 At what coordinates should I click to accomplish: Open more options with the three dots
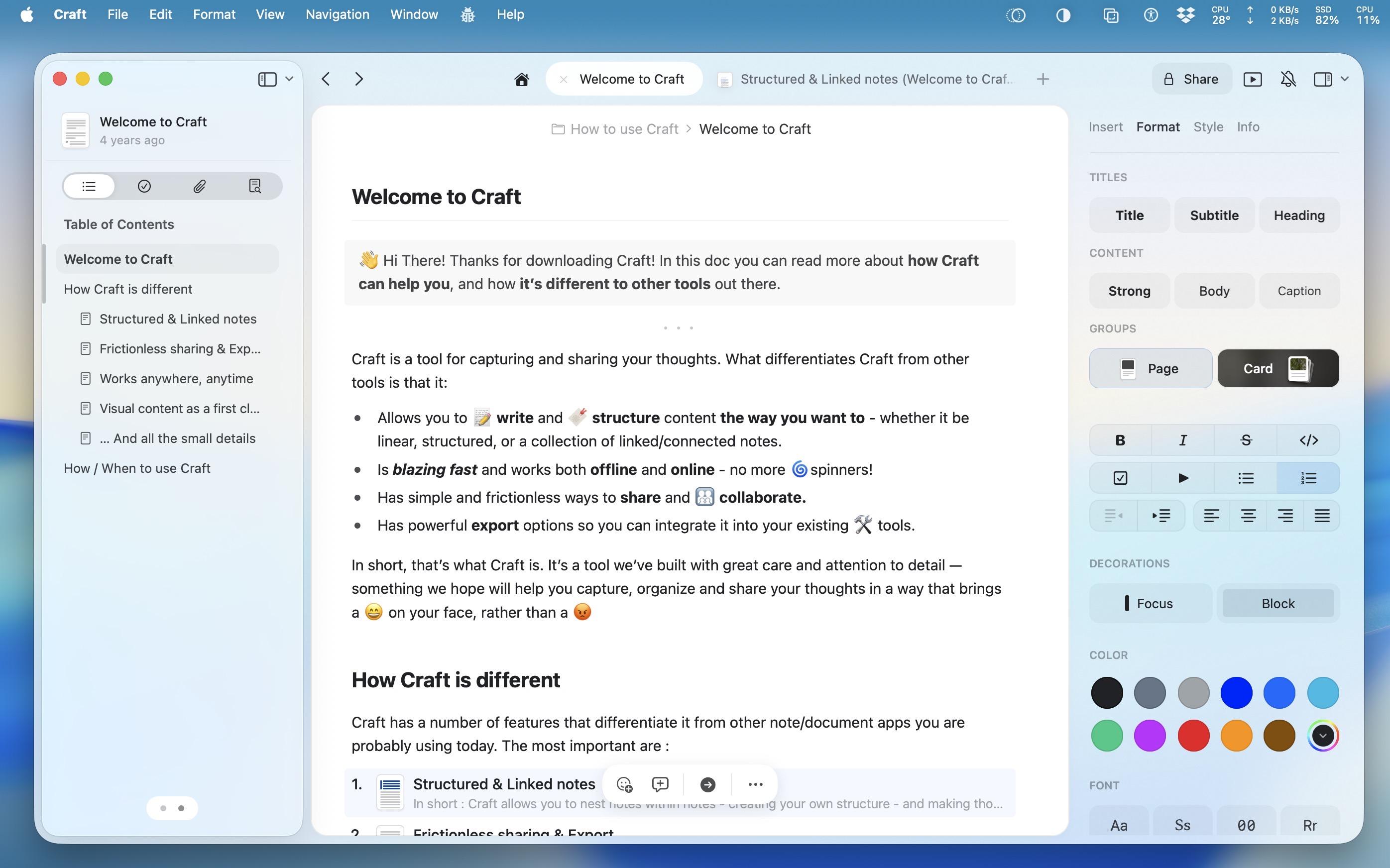click(x=755, y=784)
